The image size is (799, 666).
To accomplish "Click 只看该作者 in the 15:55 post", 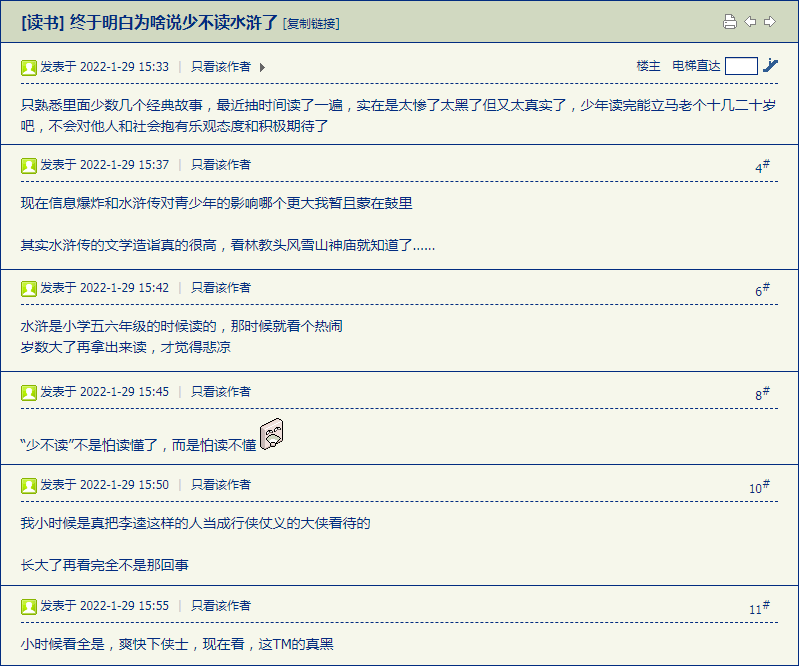I will pos(221,605).
